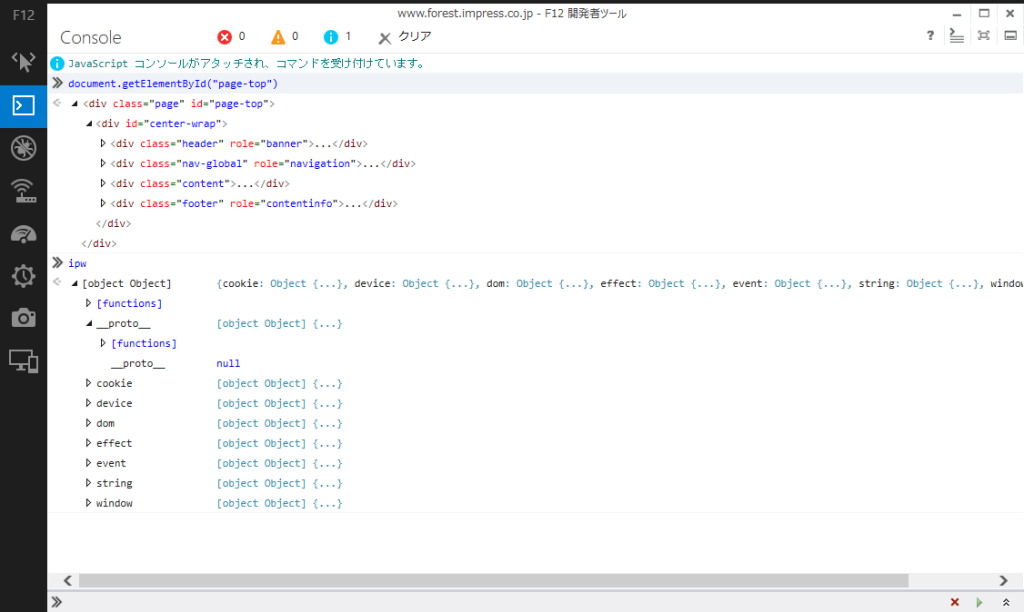Click the right arrow of horizontal scrollbar
This screenshot has height=612, width=1024.
[1003, 581]
